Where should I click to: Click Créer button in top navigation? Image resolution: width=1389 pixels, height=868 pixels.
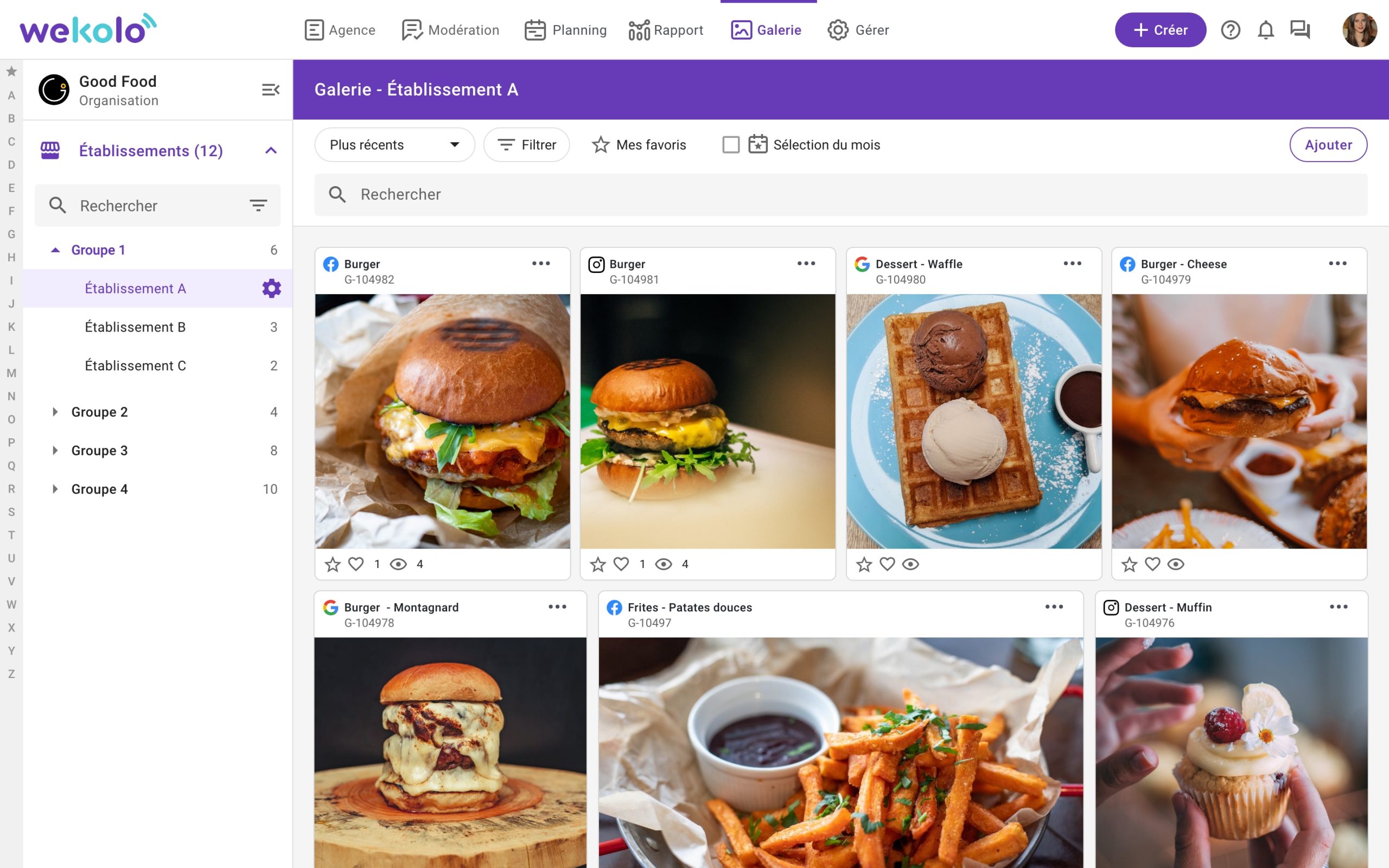click(x=1159, y=29)
